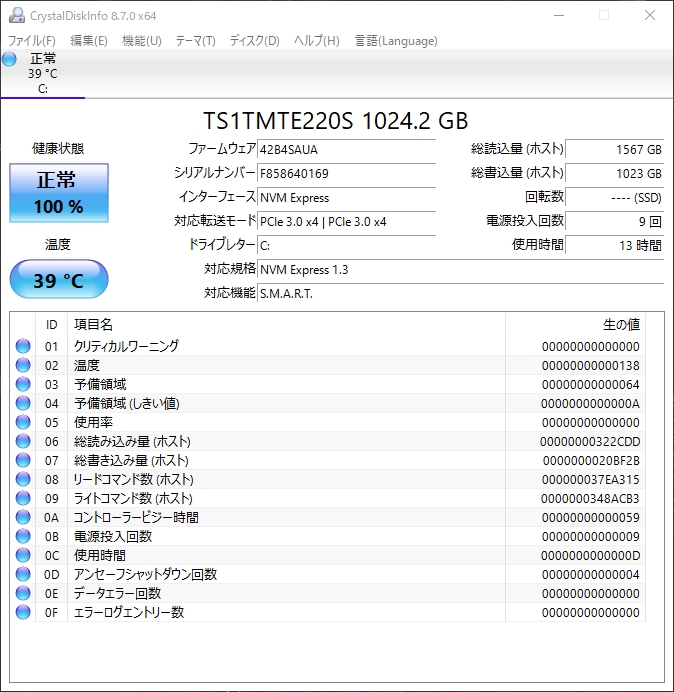The image size is (674, 692).
Task: Click the 39 °C temperature button
Action: (x=59, y=279)
